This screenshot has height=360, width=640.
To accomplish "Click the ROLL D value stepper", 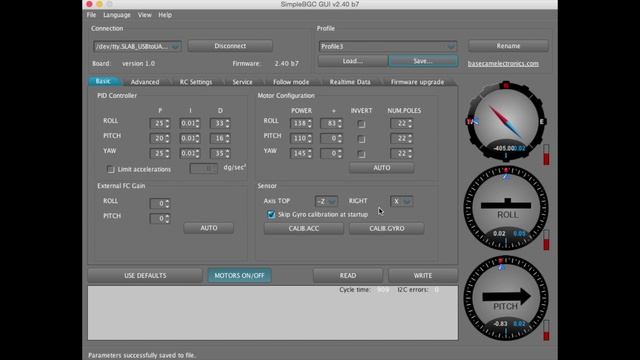I will pos(220,123).
